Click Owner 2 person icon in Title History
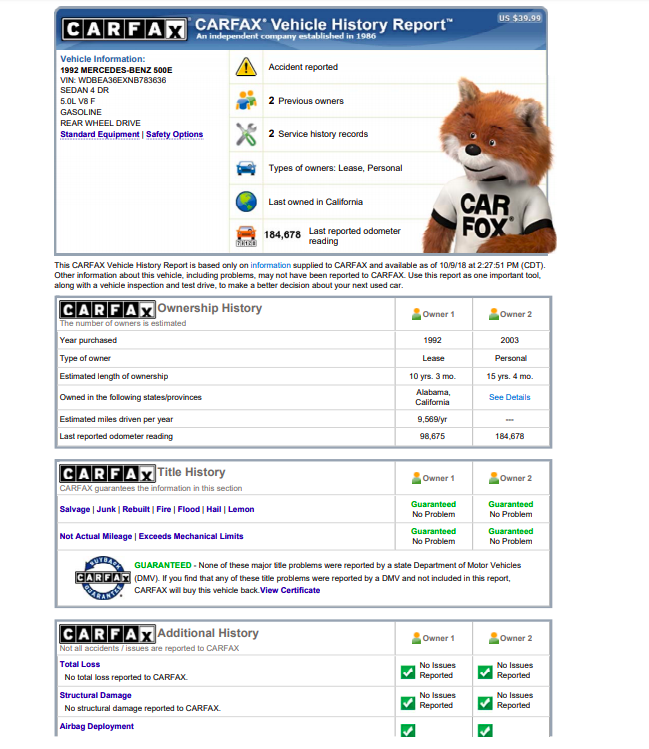Screen dimensions: 649x749 [x=493, y=478]
